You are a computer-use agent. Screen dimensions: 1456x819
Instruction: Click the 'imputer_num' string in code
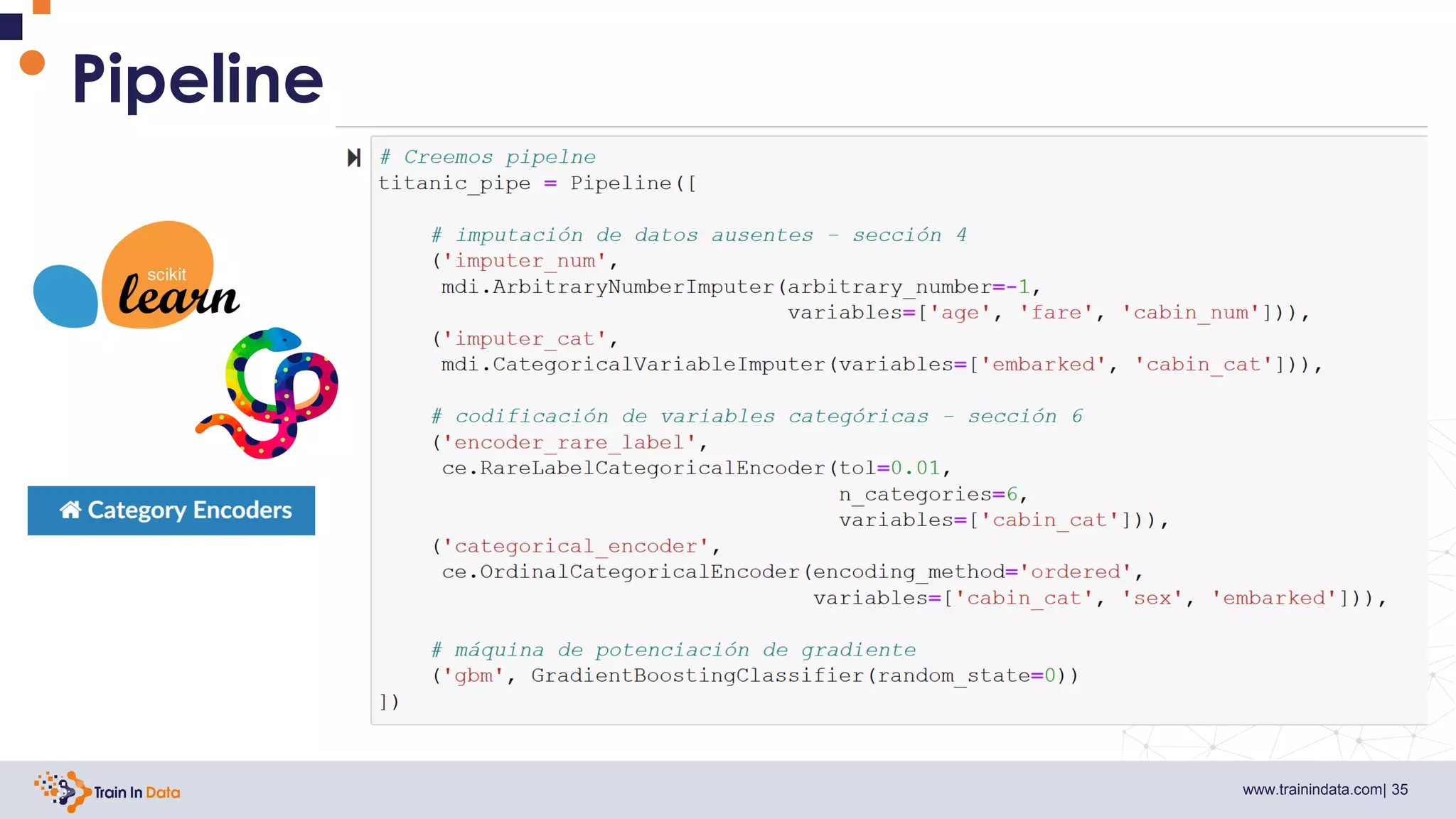(525, 261)
